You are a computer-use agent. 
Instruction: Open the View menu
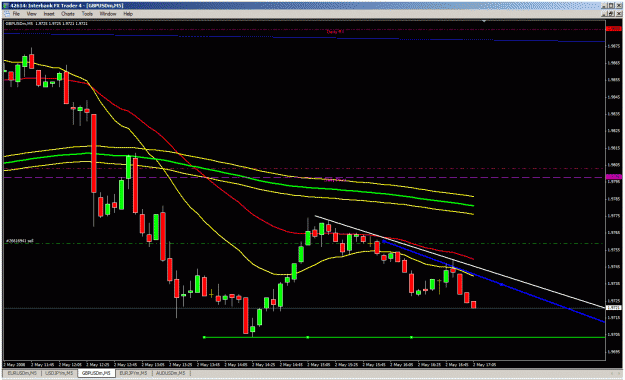(31, 14)
